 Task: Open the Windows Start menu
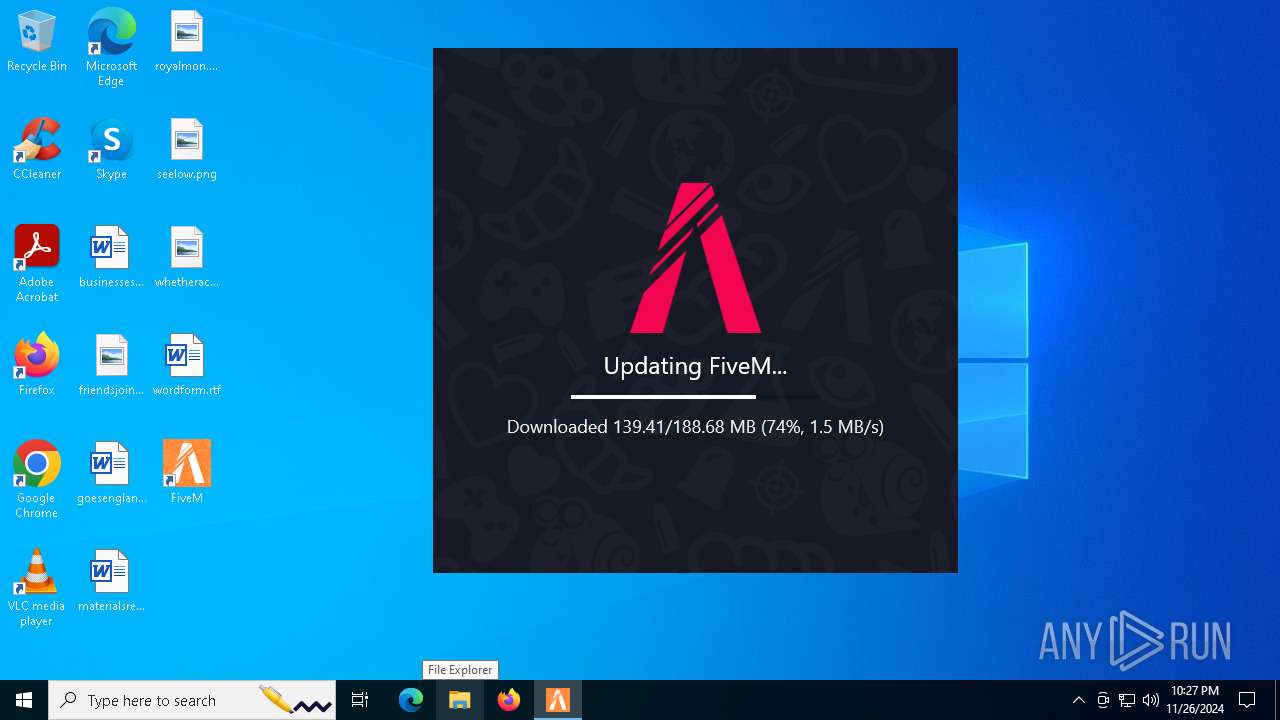pos(24,700)
